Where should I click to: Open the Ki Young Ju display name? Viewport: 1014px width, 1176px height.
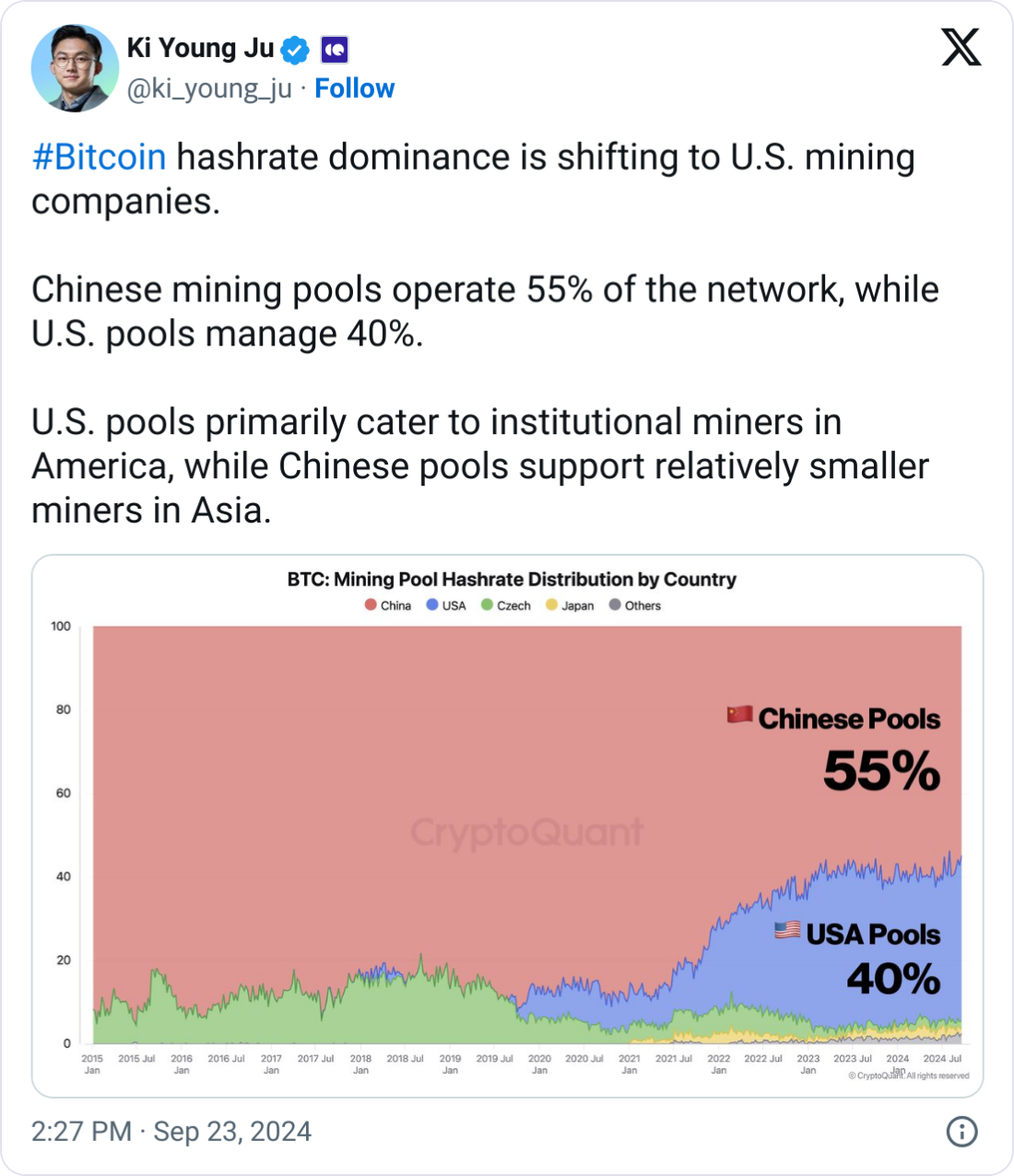tap(200, 48)
